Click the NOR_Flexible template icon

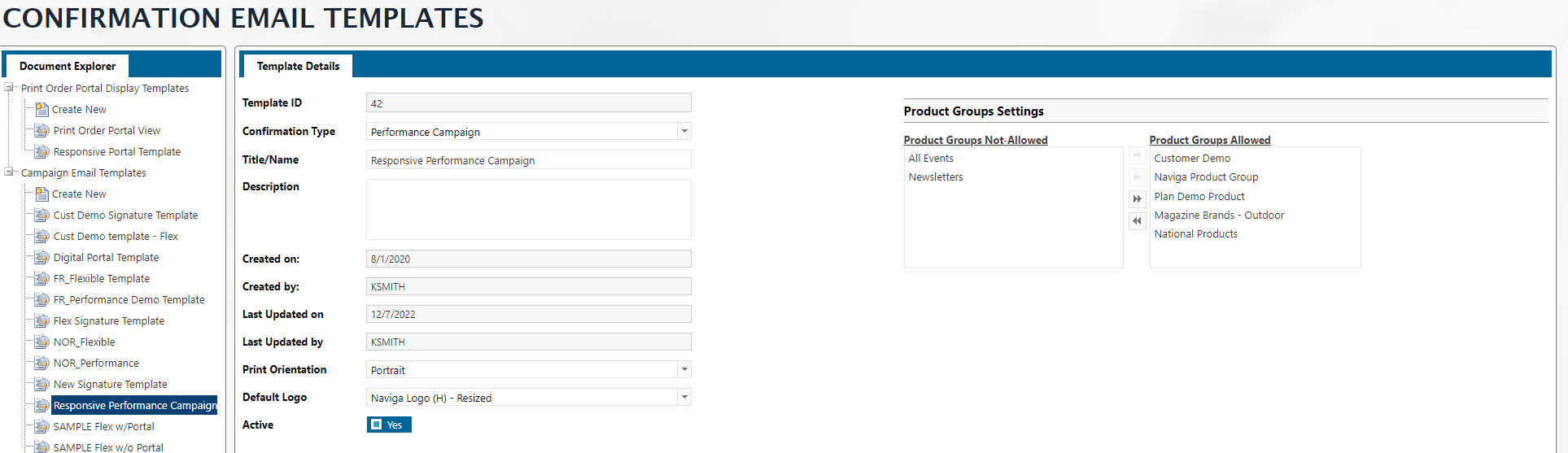coord(41,342)
